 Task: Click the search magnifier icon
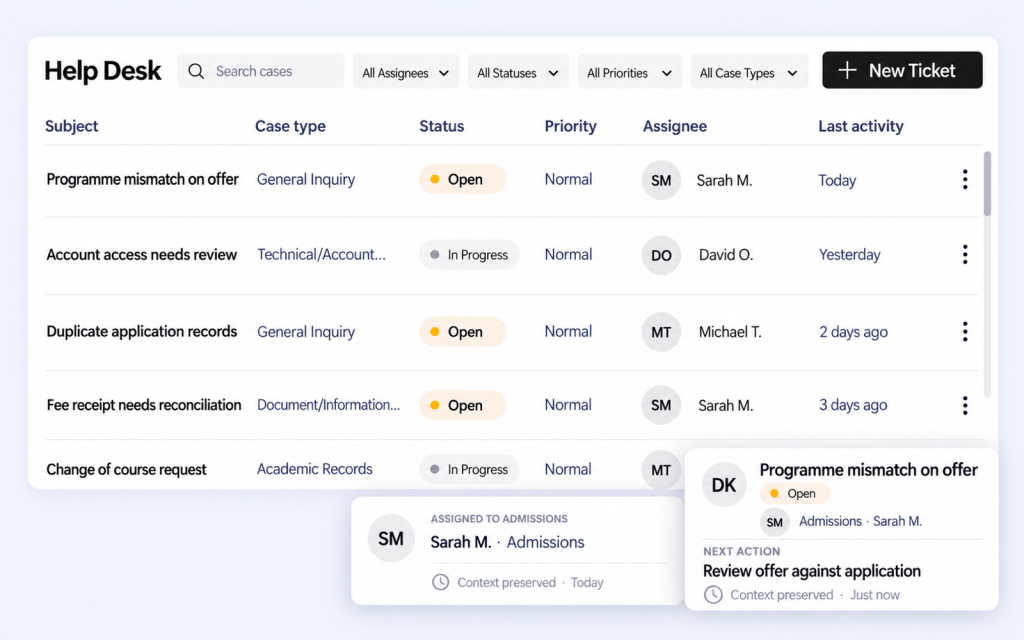196,71
